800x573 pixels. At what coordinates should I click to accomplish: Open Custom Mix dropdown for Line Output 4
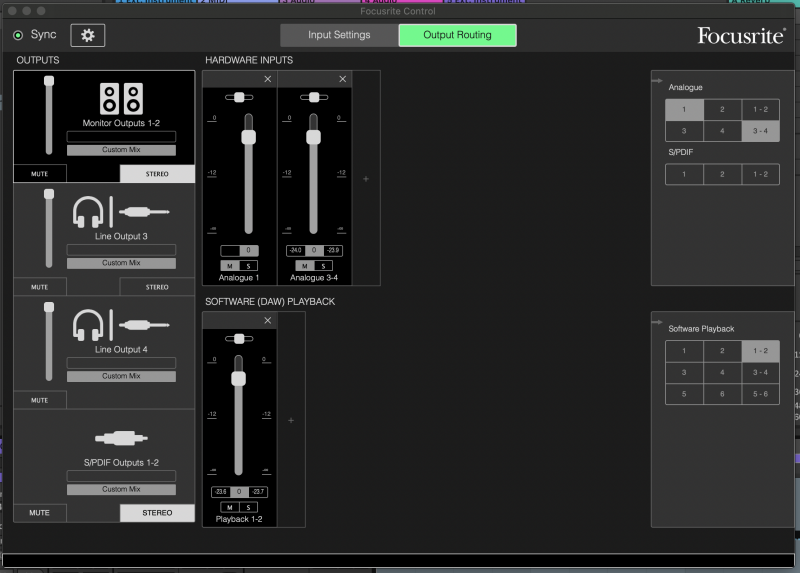click(x=121, y=377)
